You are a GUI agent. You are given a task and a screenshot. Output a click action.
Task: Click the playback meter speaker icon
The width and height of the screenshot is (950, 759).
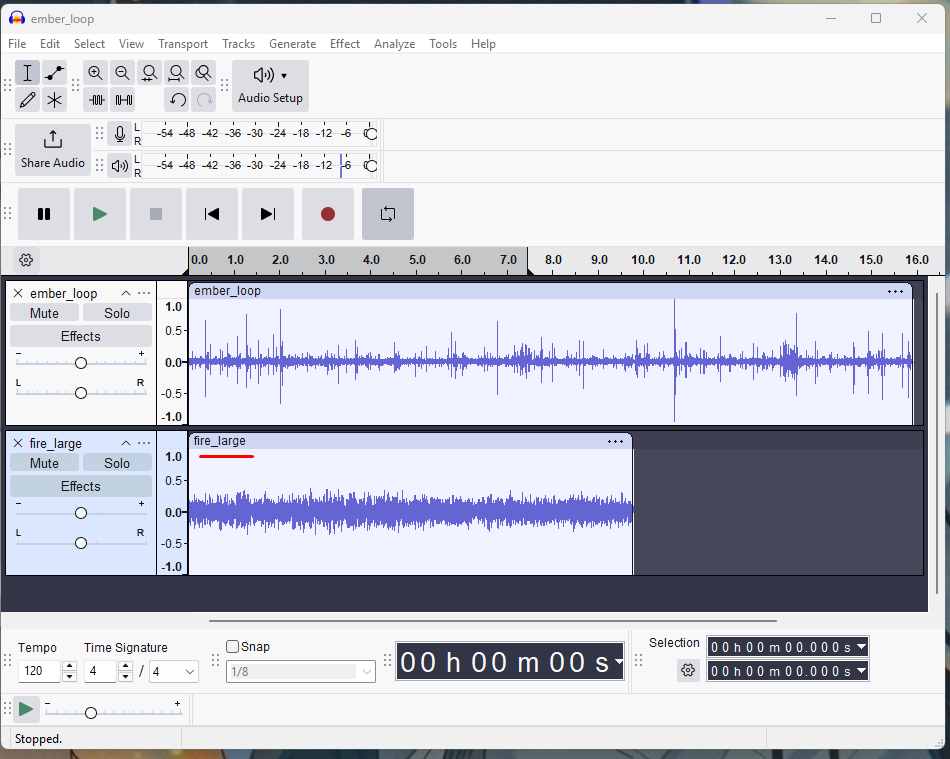(120, 165)
